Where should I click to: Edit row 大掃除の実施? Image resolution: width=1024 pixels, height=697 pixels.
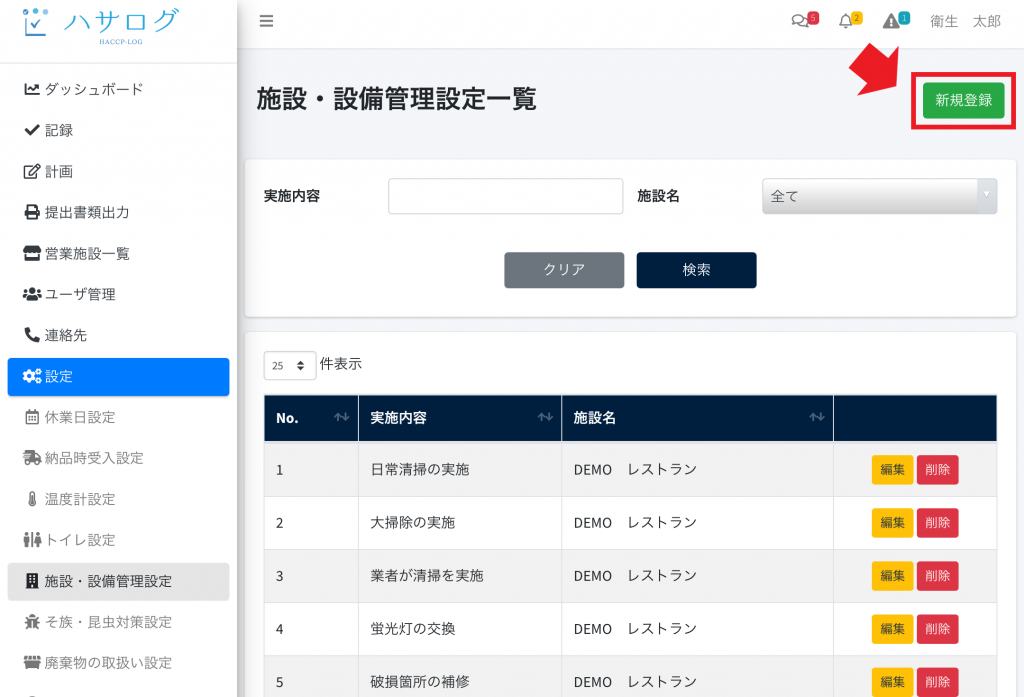pos(892,523)
